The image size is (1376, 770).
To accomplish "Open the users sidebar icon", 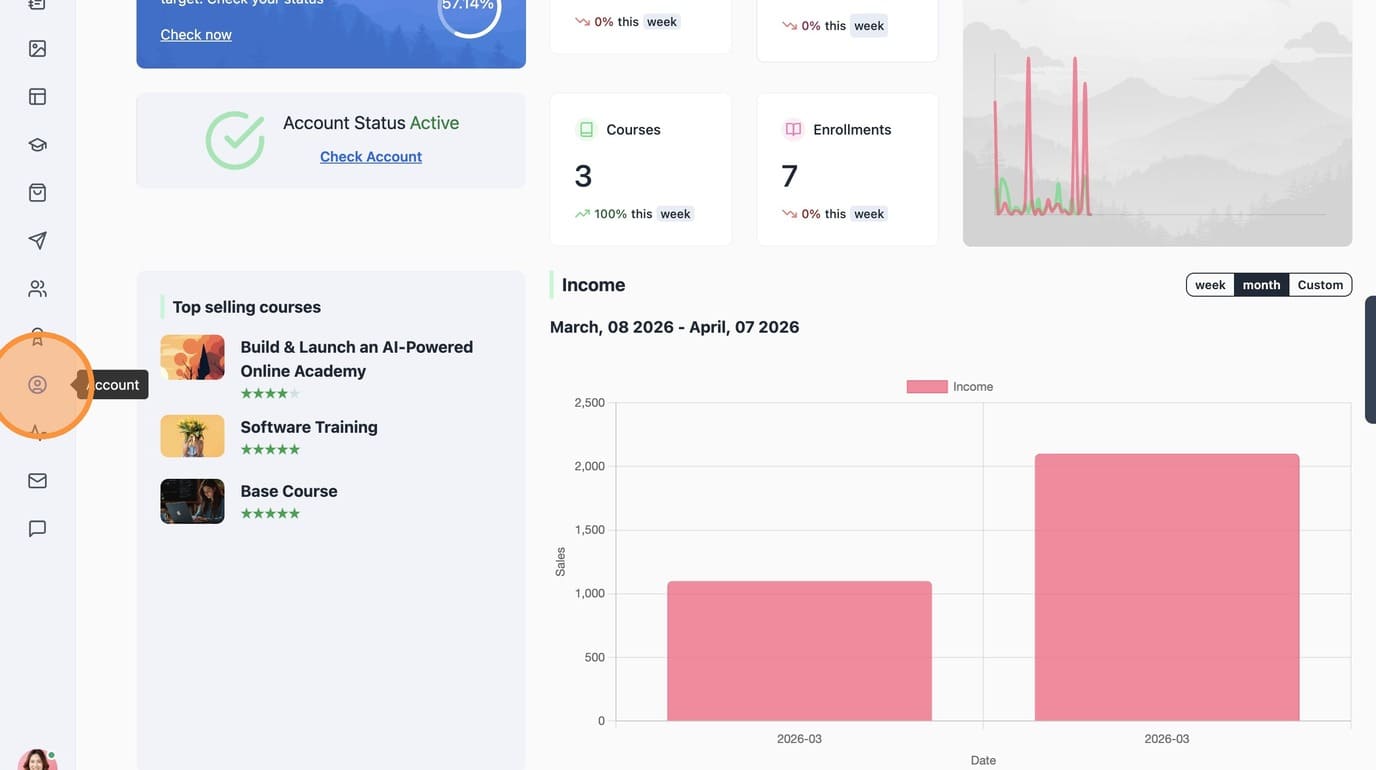I will [x=37, y=288].
